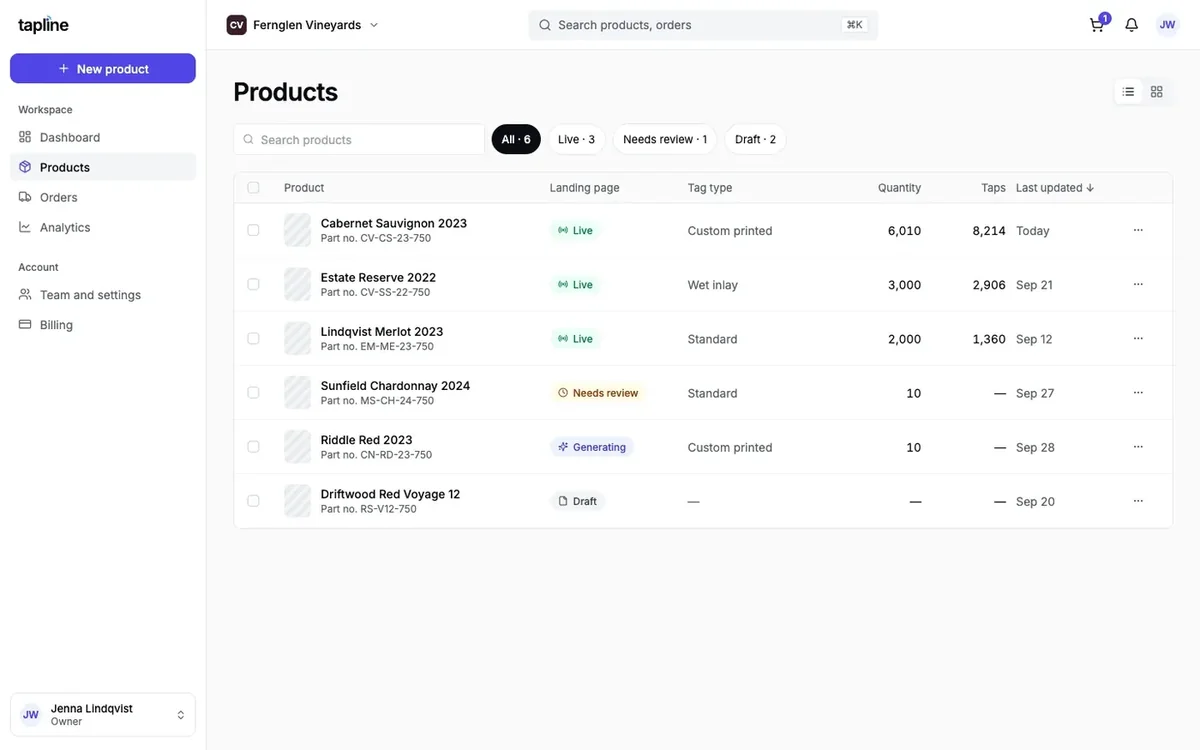Viewport: 1200px width, 750px height.
Task: Click the Estate Reserve 2022 product thumbnail
Action: pos(298,284)
